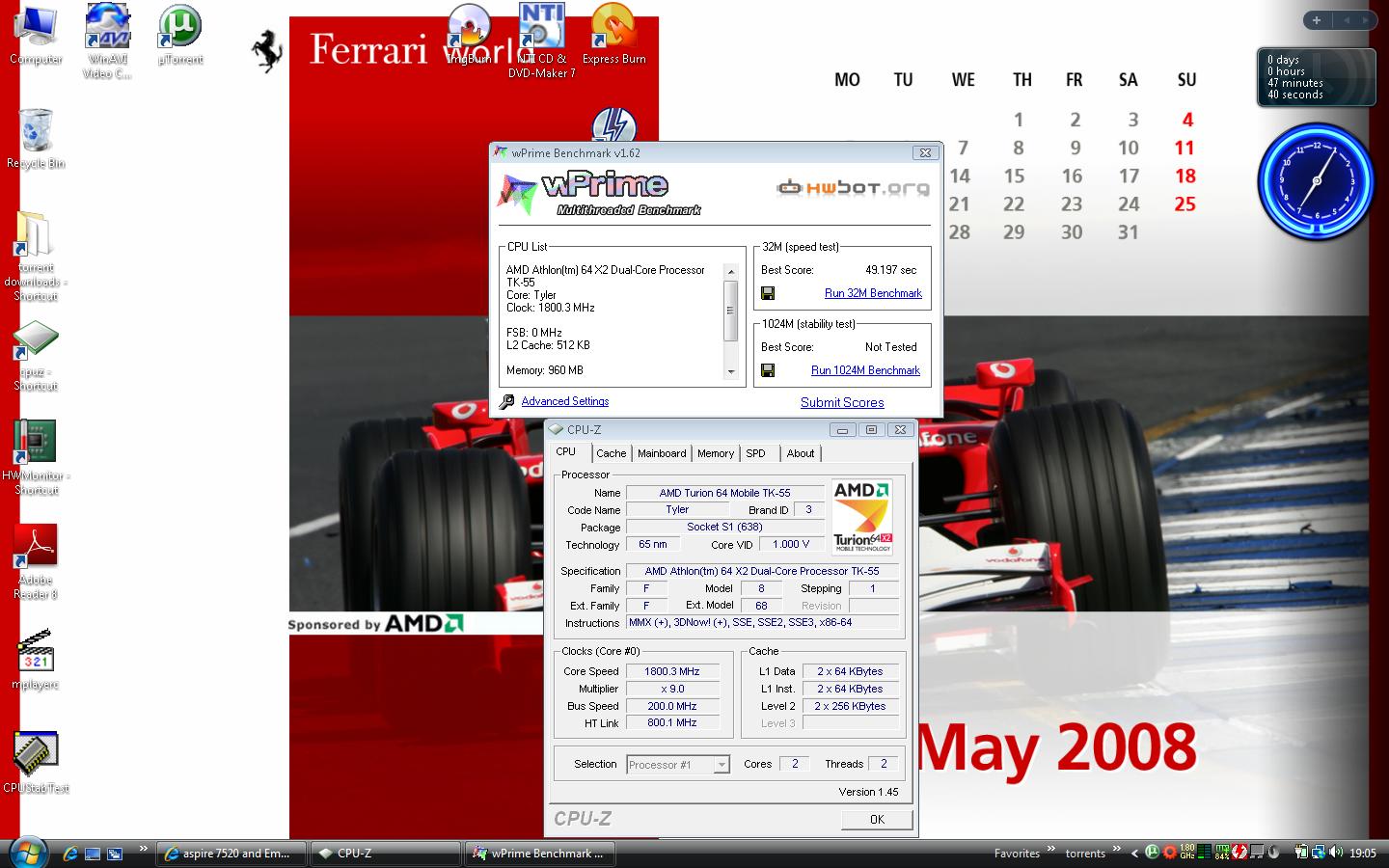Select the torrent downloads folder shortcut

pos(36,257)
